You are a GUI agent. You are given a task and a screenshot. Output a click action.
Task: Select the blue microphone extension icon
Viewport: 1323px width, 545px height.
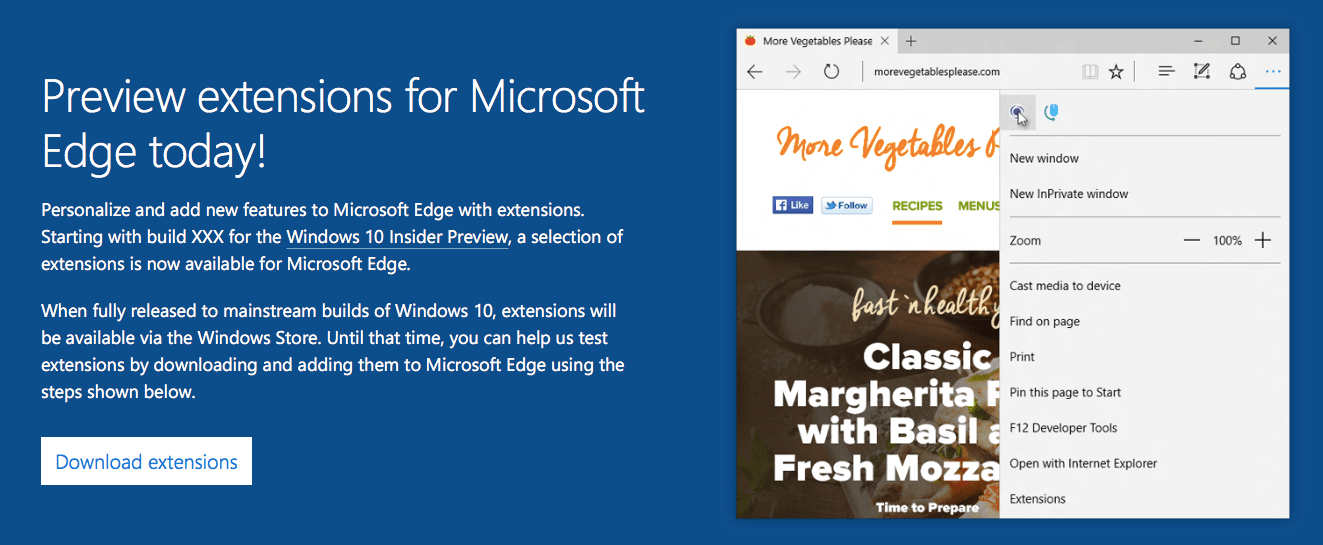(x=1051, y=113)
